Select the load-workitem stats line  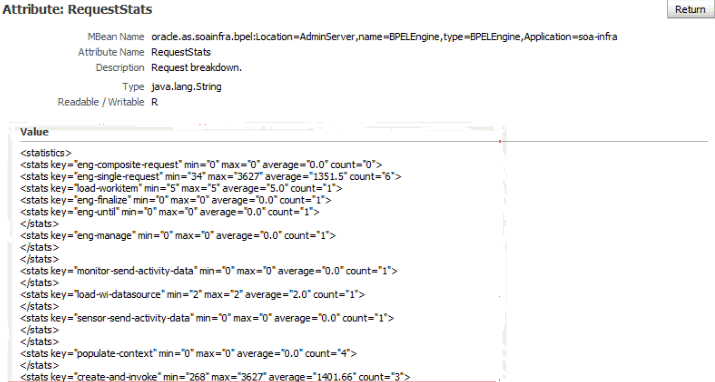(x=181, y=188)
